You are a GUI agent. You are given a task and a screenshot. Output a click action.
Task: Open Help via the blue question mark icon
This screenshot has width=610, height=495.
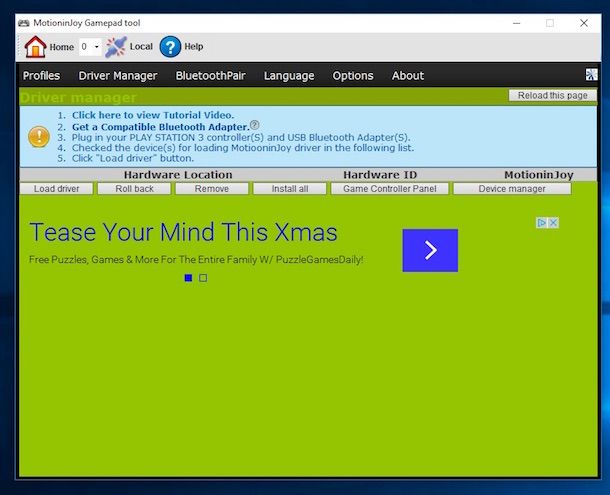pyautogui.click(x=170, y=47)
